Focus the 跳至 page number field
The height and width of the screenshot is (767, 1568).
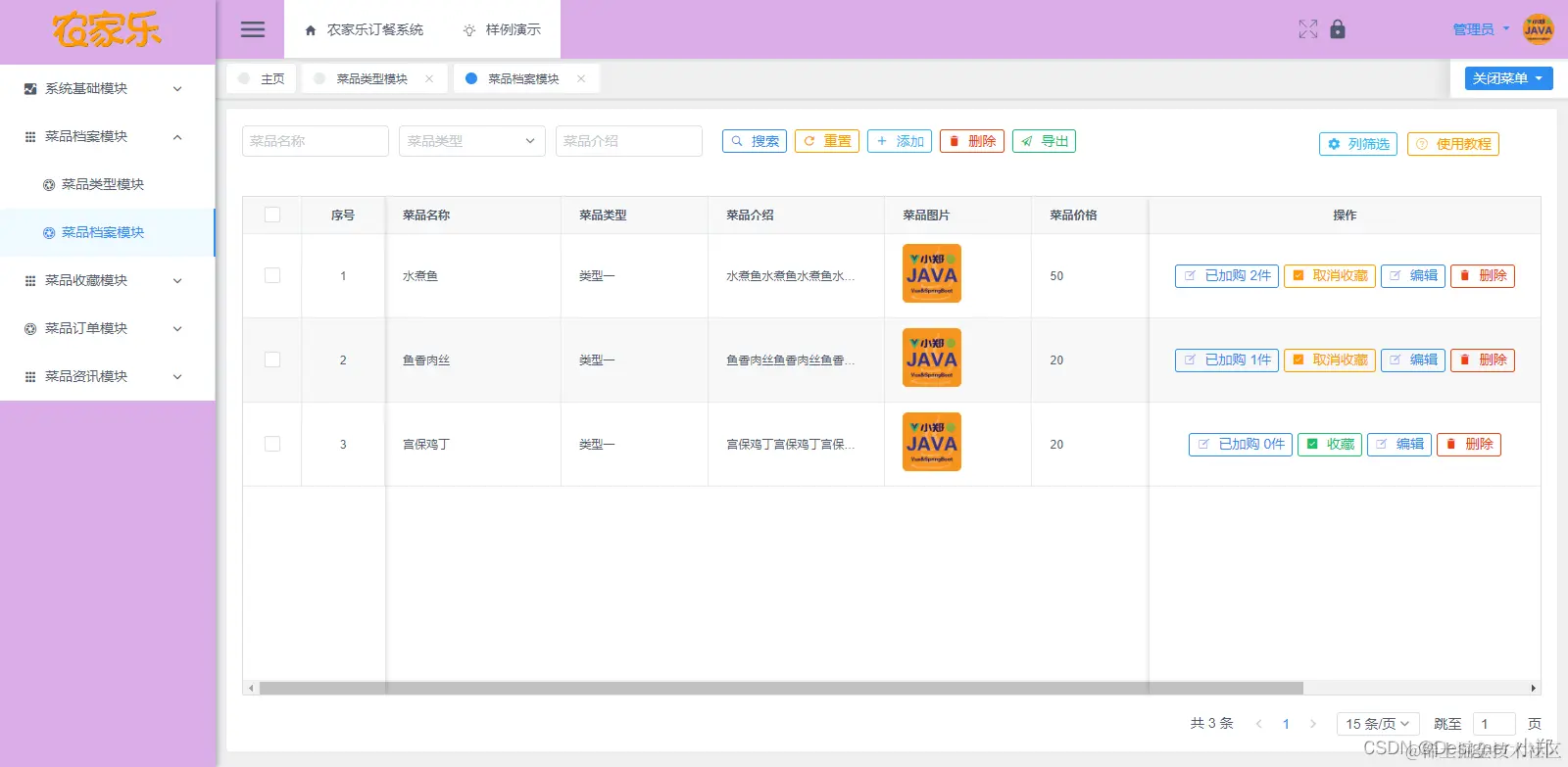tap(1494, 724)
